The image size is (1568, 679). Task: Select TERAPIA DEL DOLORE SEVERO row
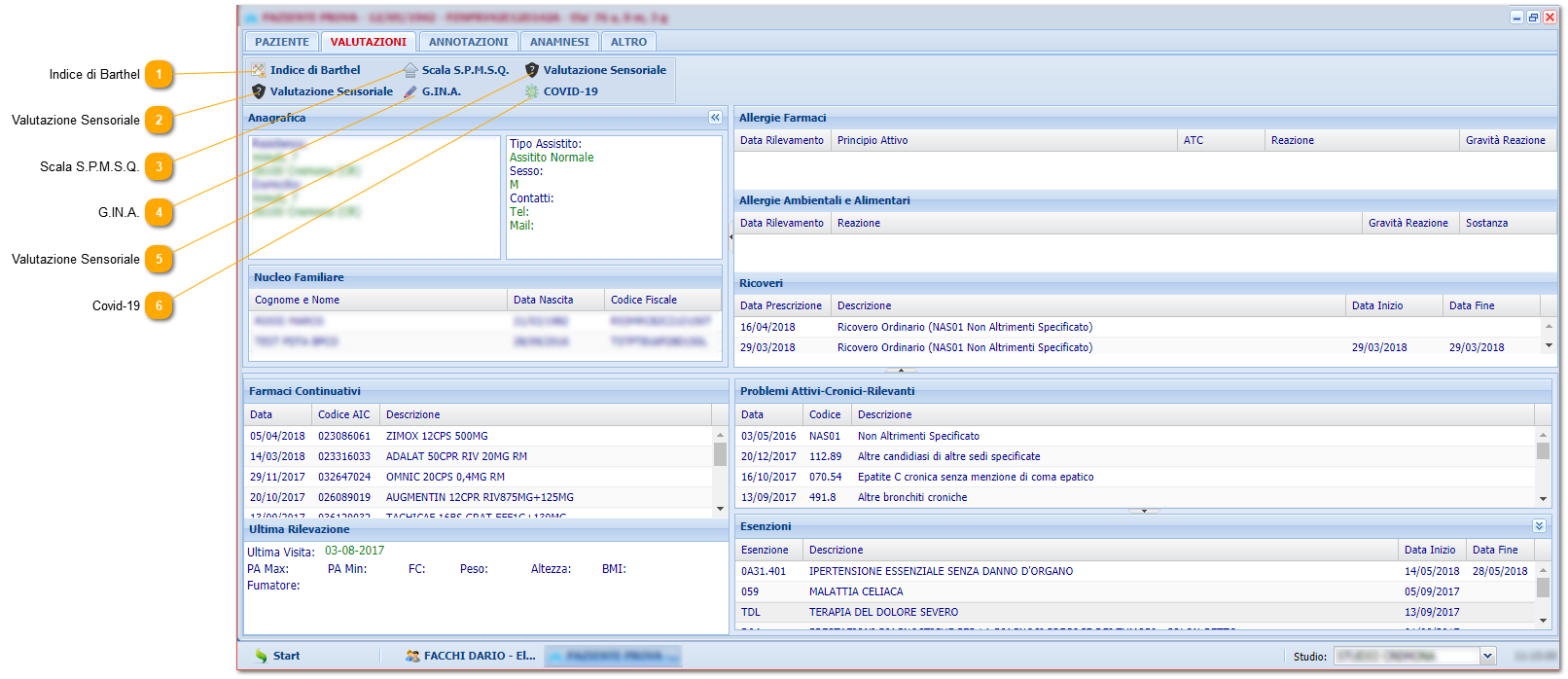pos(1135,612)
